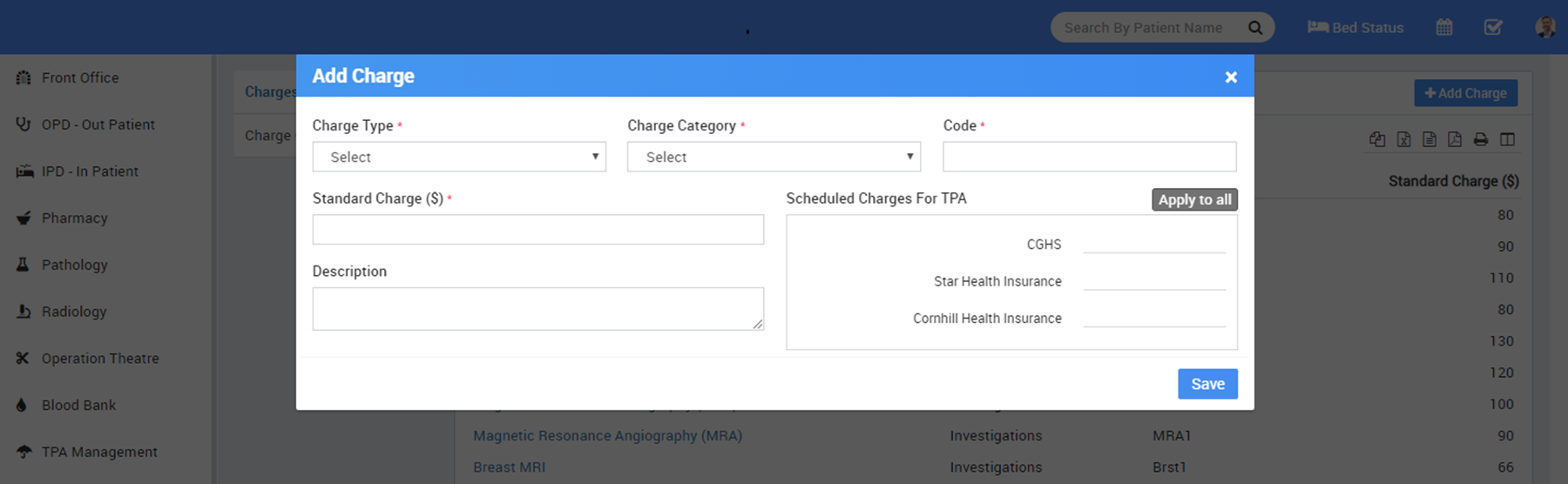Expand the Charge Type dropdown
Viewport: 1568px width, 484px height.
459,157
